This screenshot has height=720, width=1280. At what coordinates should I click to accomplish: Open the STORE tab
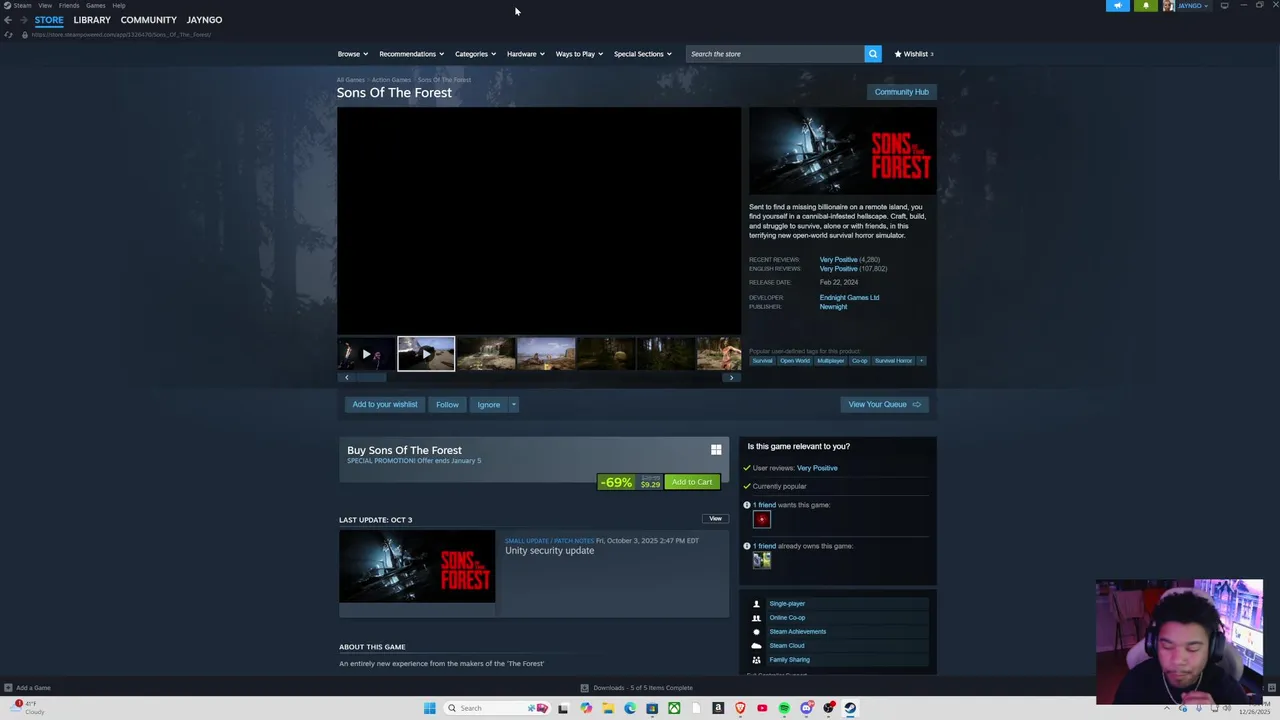coord(49,20)
